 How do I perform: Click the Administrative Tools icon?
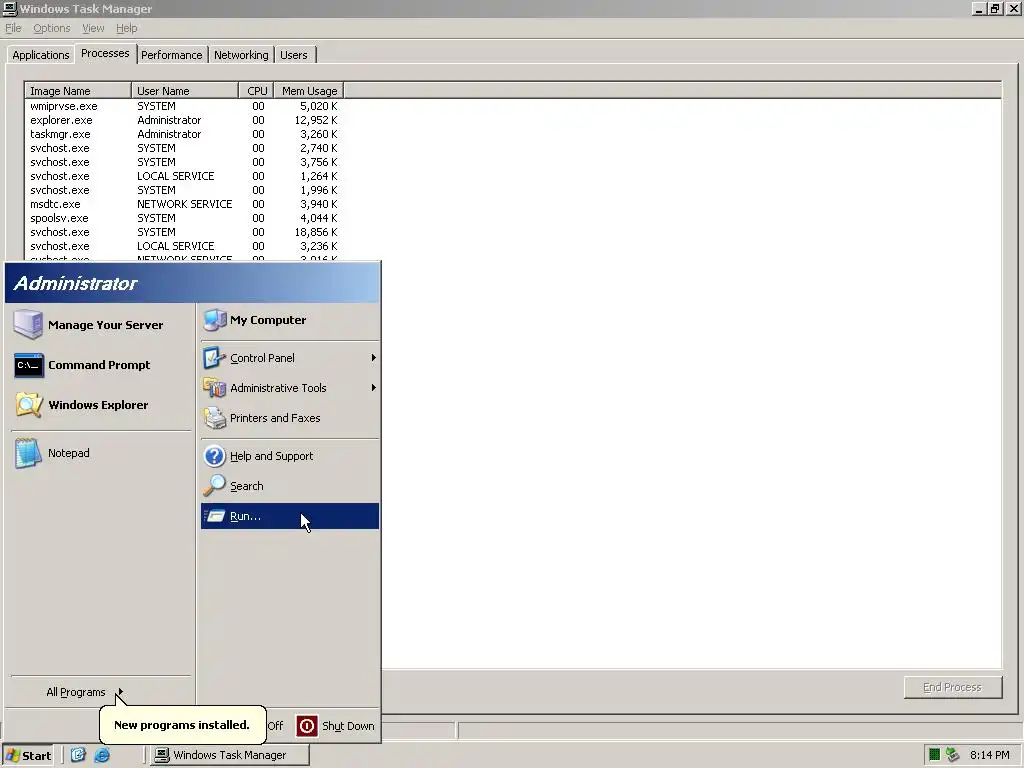pos(214,388)
